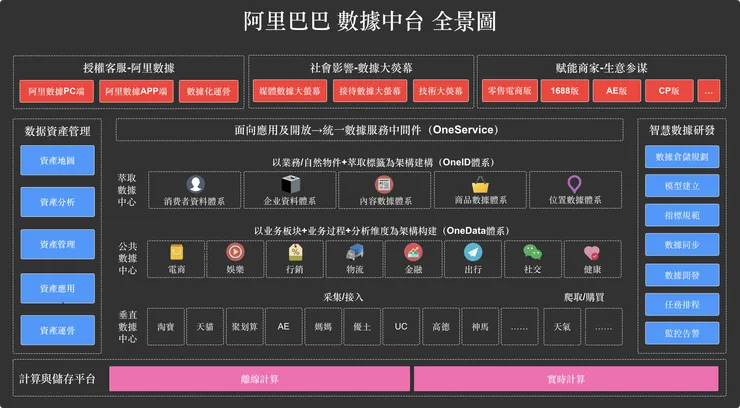740x408 pixels.
Task: Click the yellow shopping basket icon
Action: [480, 185]
